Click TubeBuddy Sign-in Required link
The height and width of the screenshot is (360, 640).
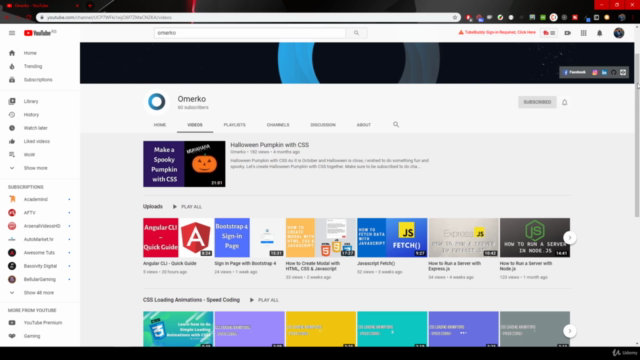[x=497, y=32]
